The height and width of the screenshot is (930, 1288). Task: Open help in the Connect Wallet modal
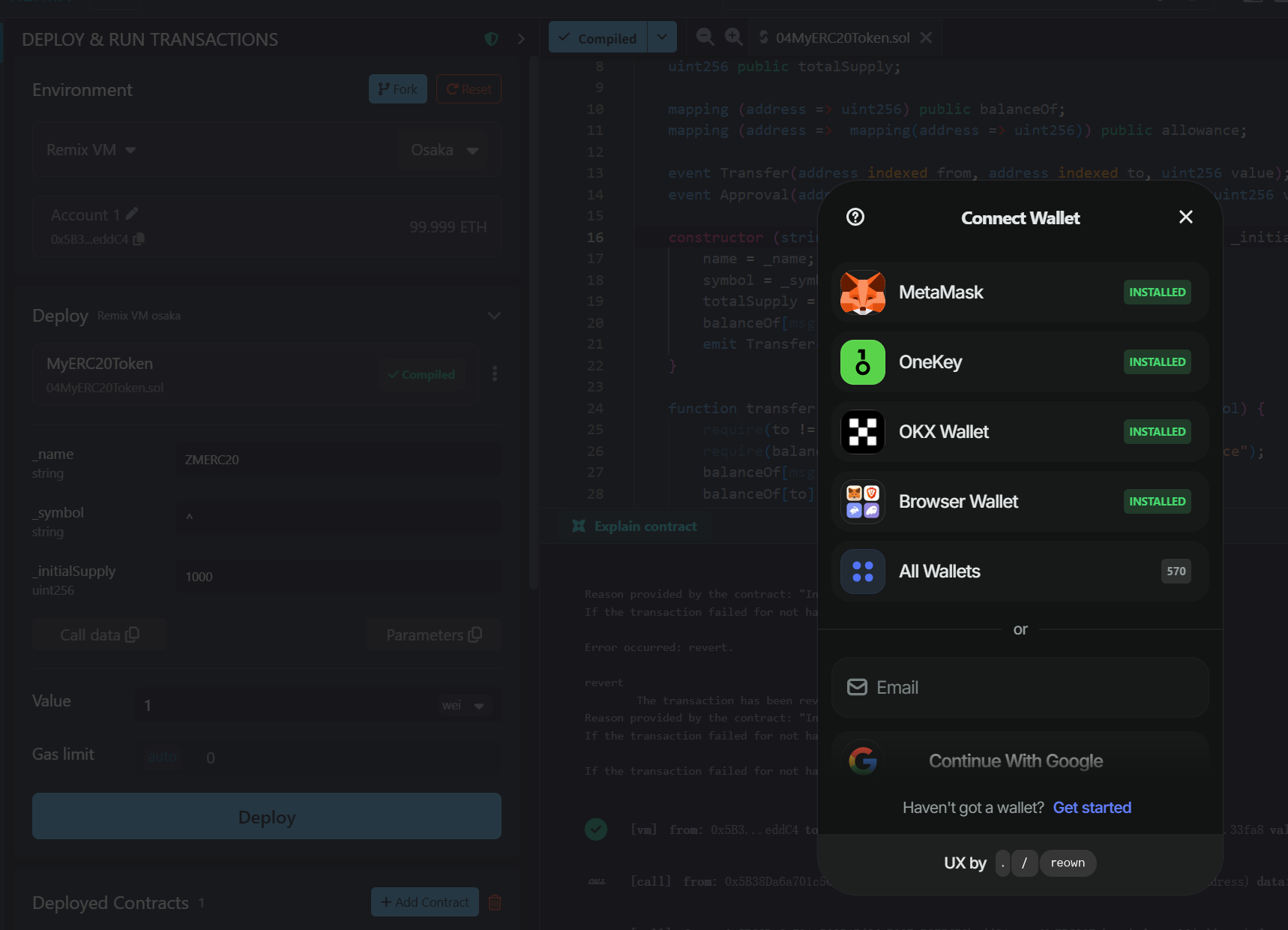855,217
